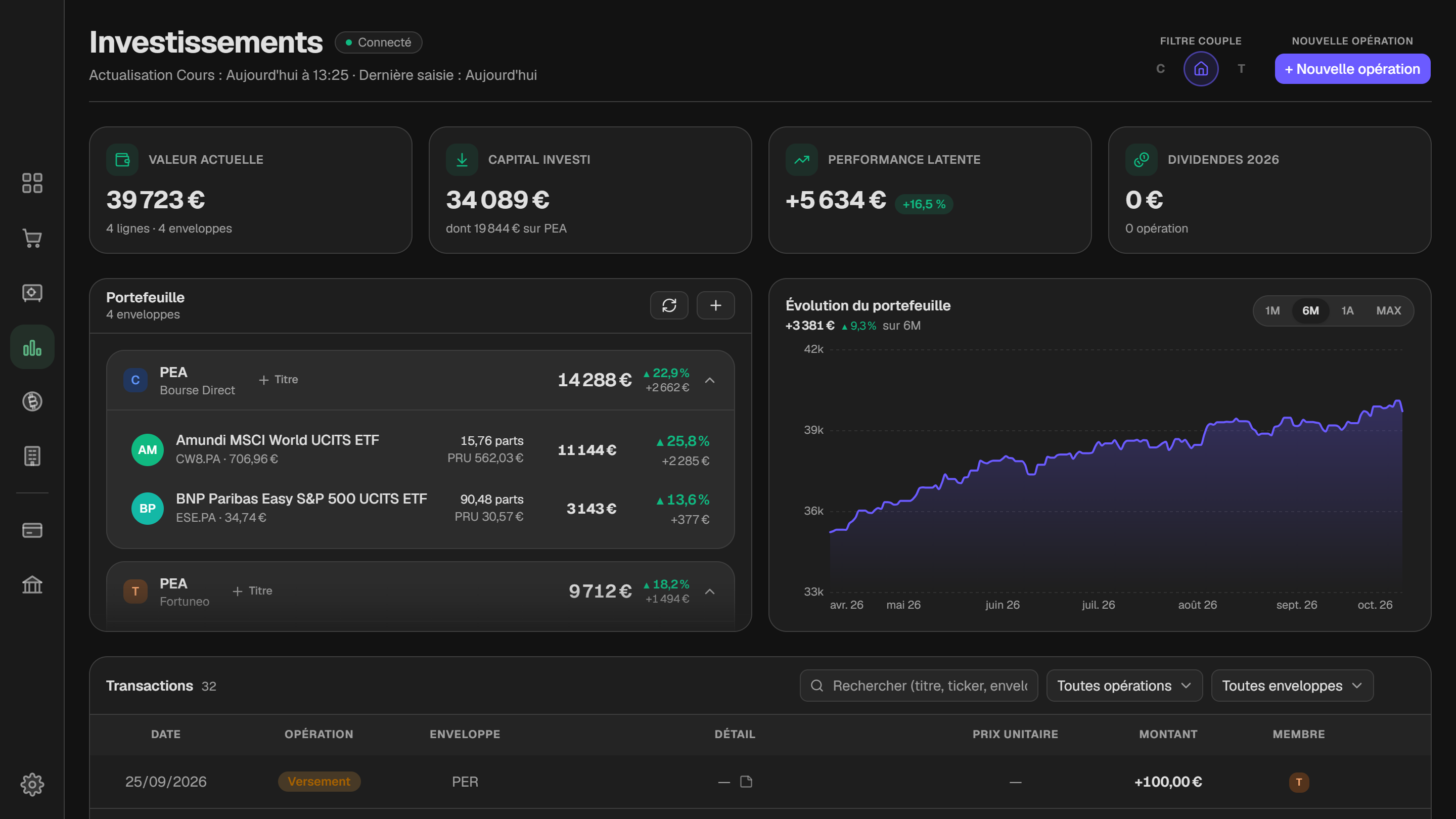
Task: Switch chart range to 1A
Action: (x=1347, y=311)
